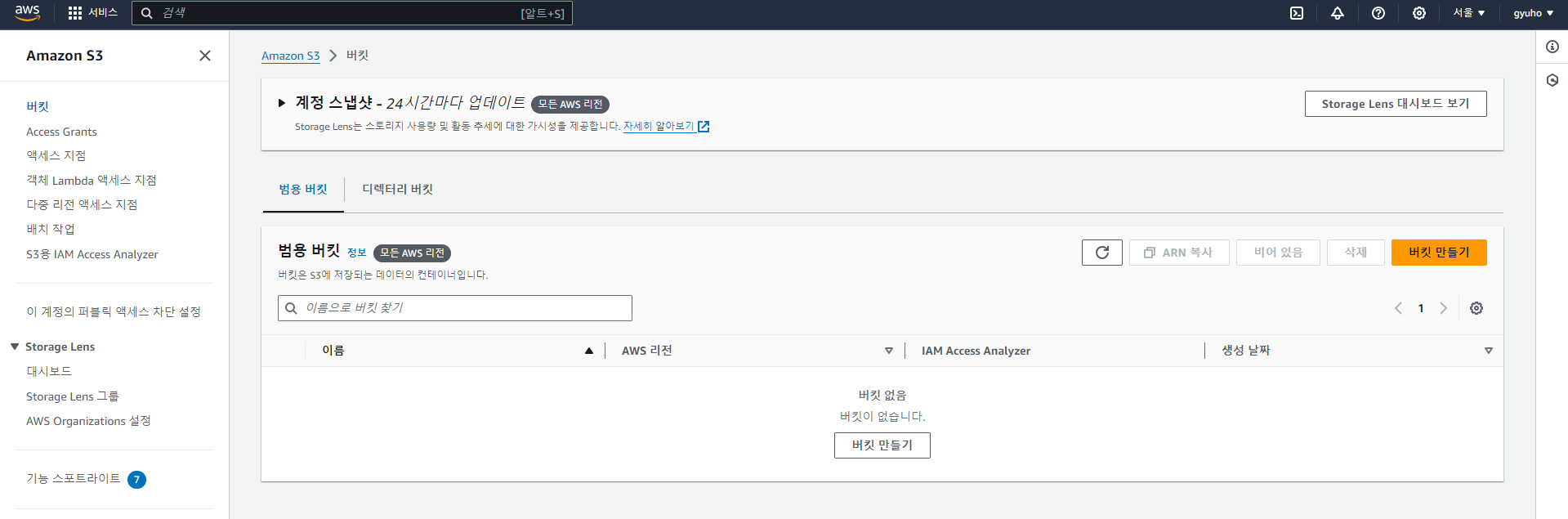Click the orange 버킷 만들기 button
The image size is (1568, 519).
click(1439, 253)
